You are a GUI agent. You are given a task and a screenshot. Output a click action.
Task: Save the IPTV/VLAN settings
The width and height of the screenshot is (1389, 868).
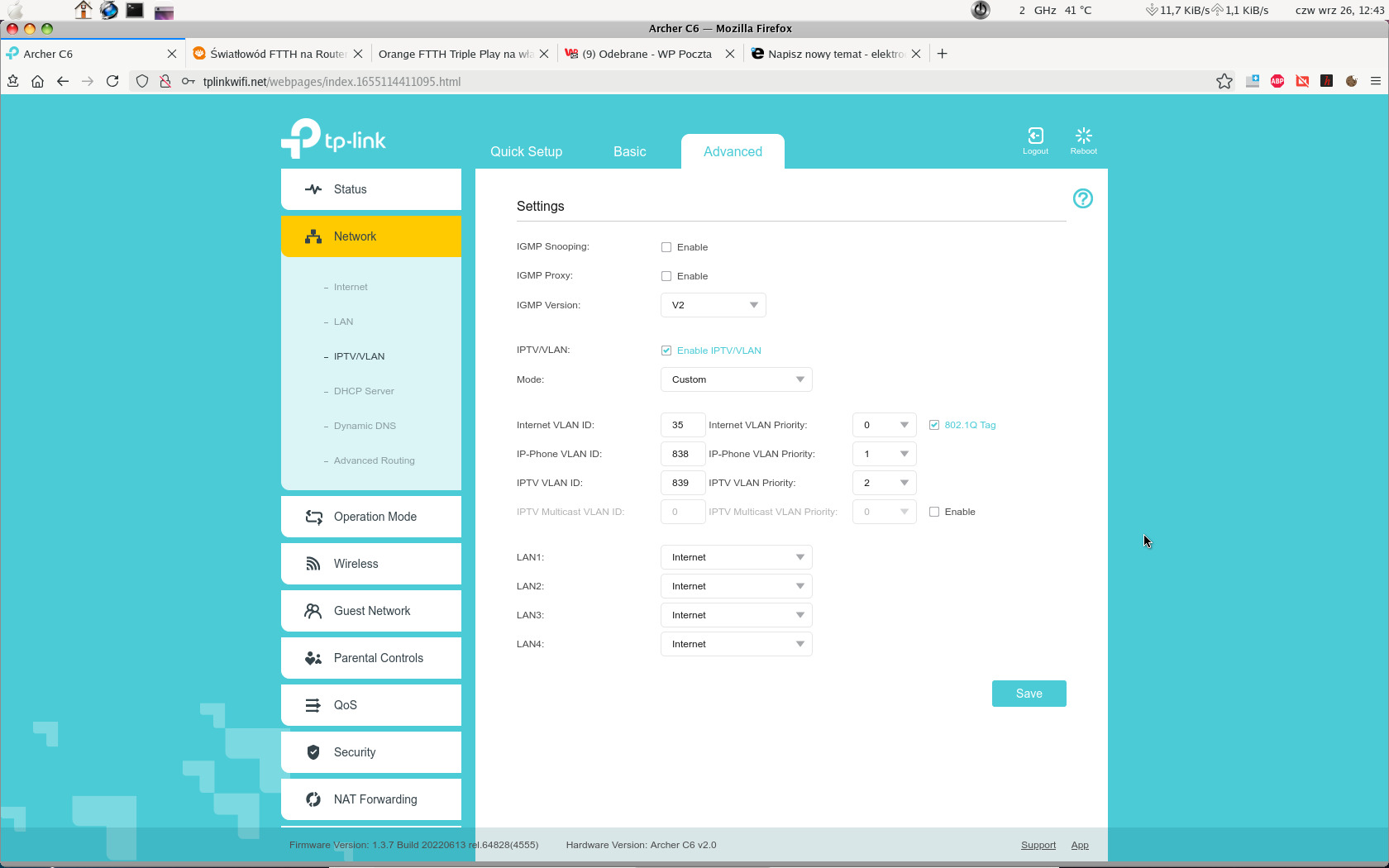tap(1029, 694)
